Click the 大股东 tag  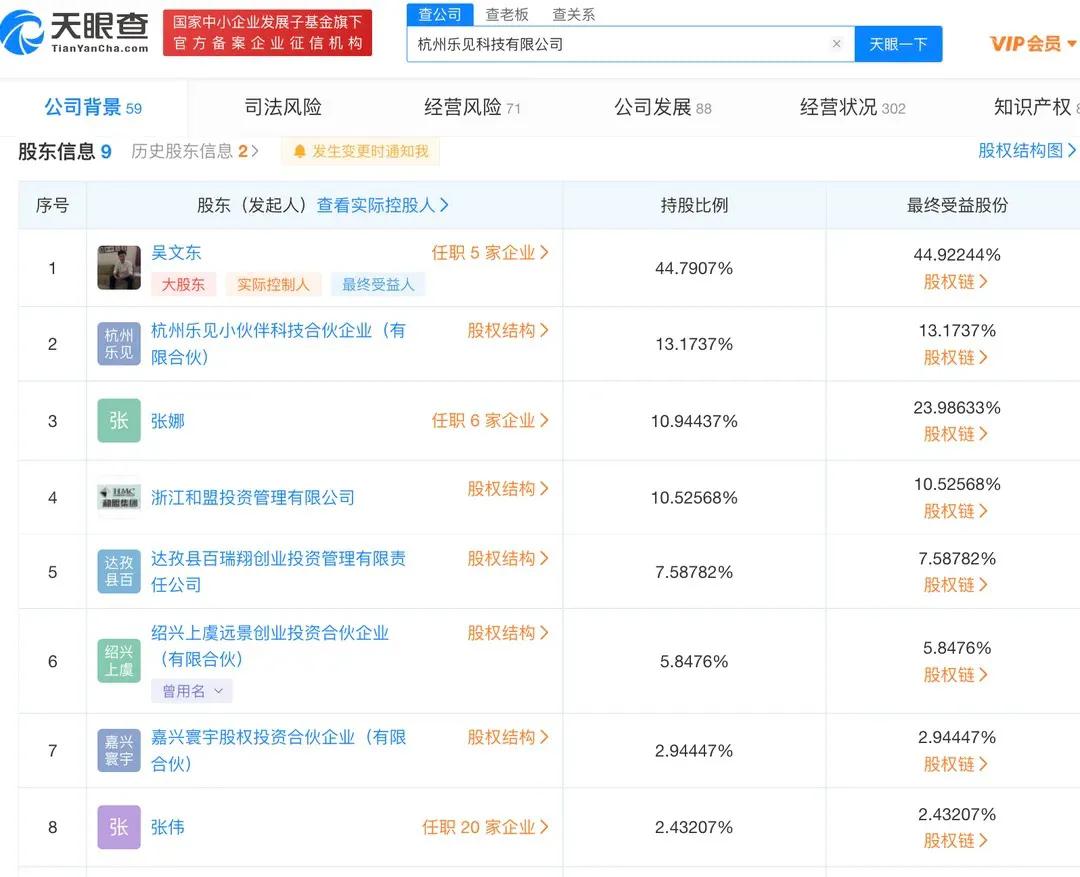[x=183, y=284]
